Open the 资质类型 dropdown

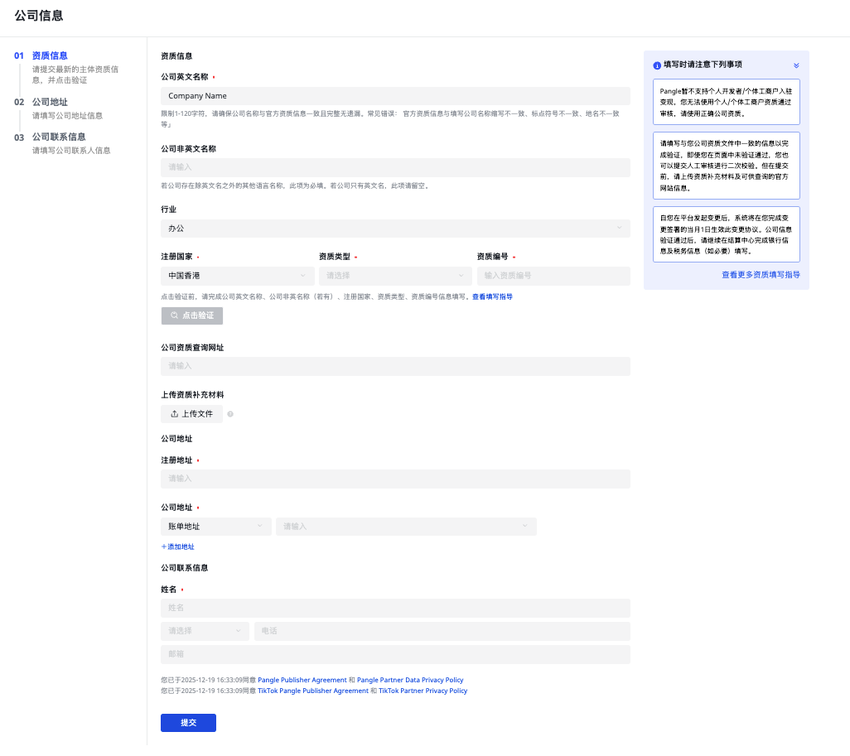pyautogui.click(x=395, y=276)
